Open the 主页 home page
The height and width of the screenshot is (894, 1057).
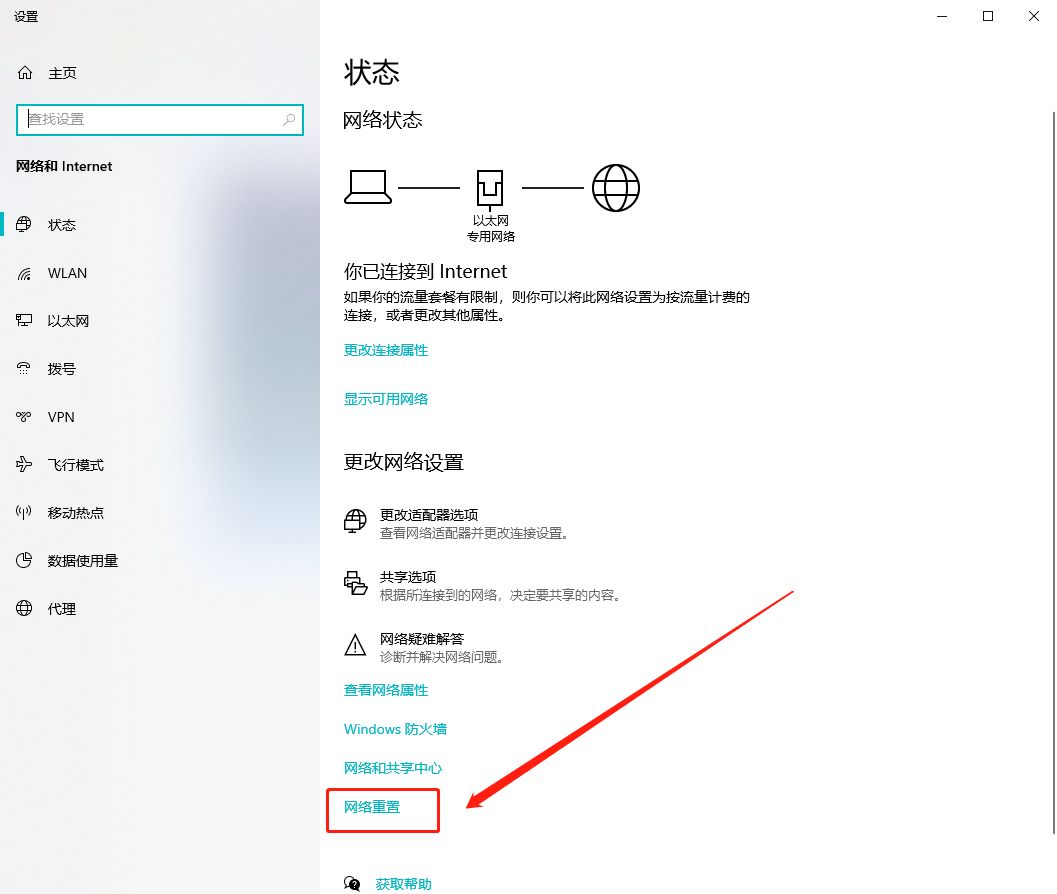62,73
